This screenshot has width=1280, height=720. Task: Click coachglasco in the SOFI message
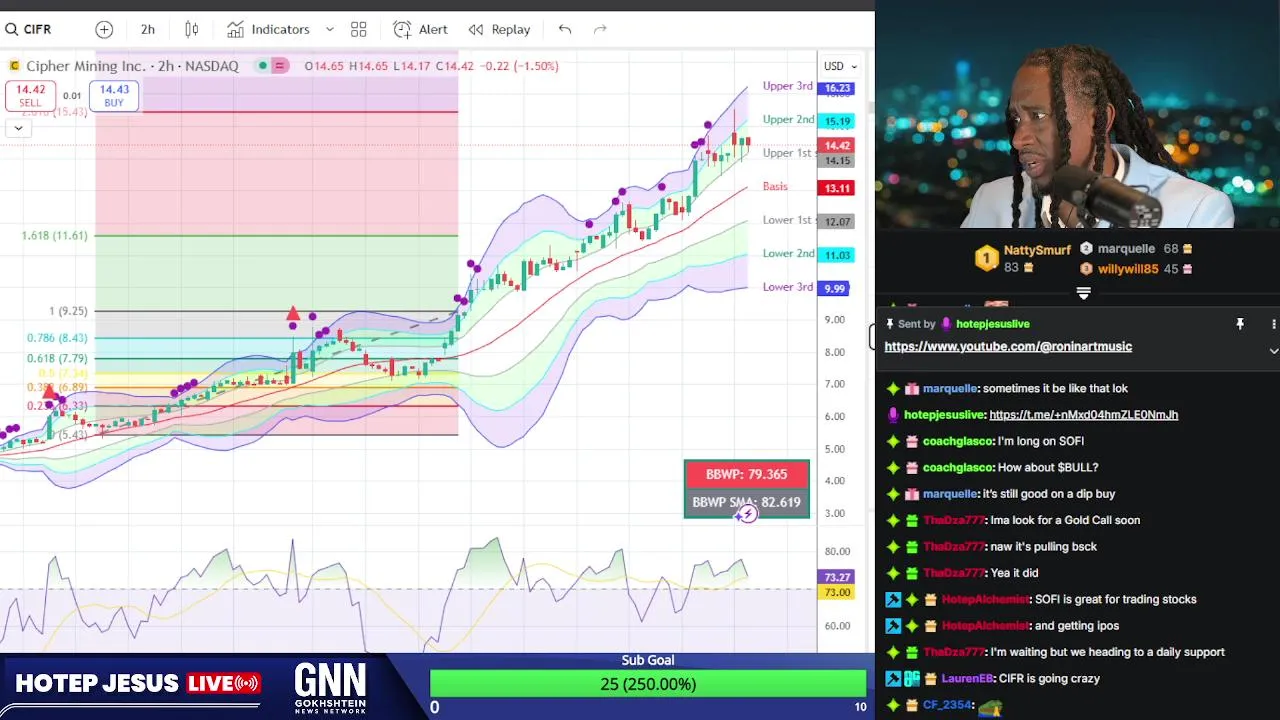958,441
